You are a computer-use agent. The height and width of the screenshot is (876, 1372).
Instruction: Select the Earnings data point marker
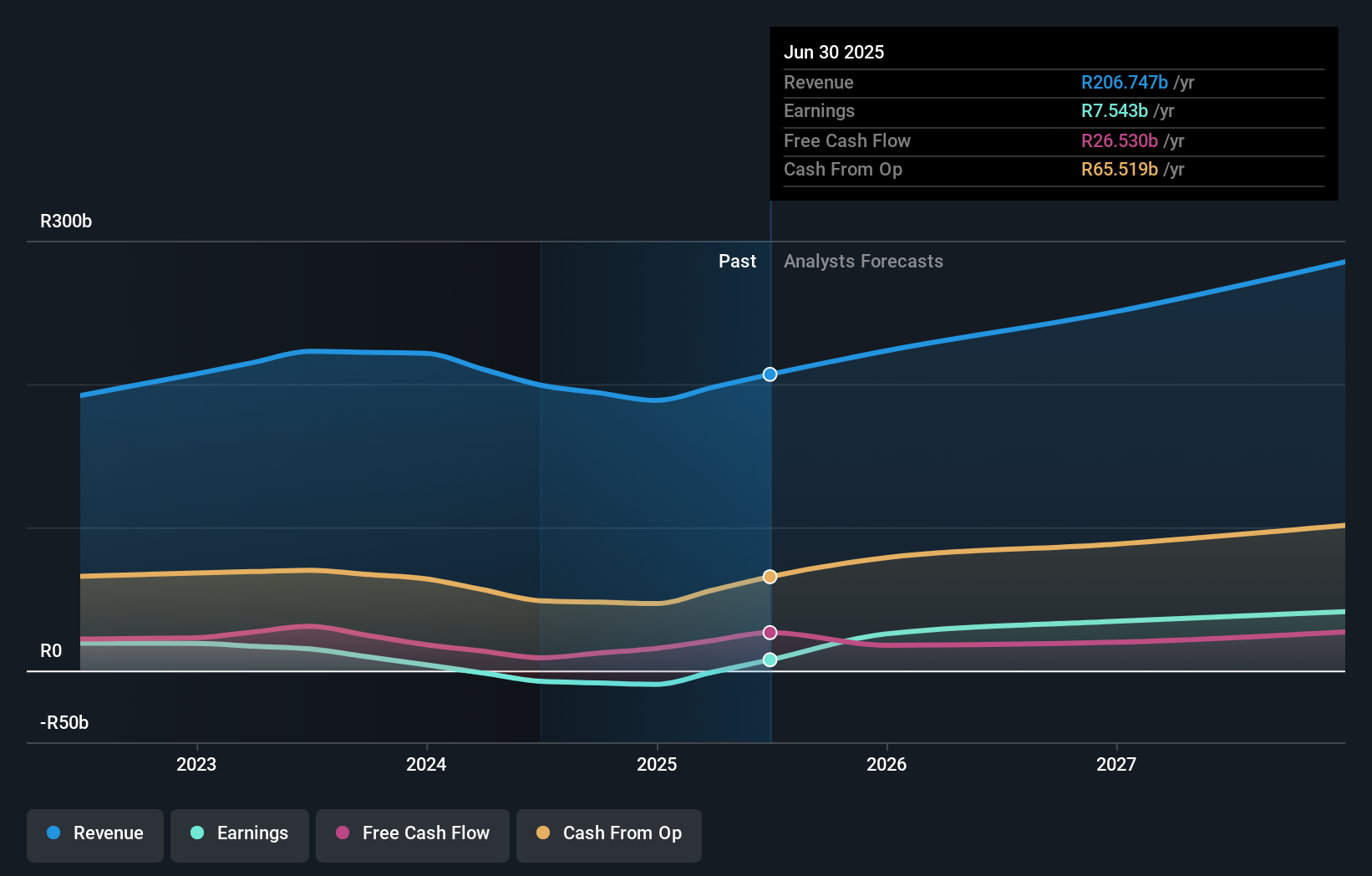click(770, 660)
